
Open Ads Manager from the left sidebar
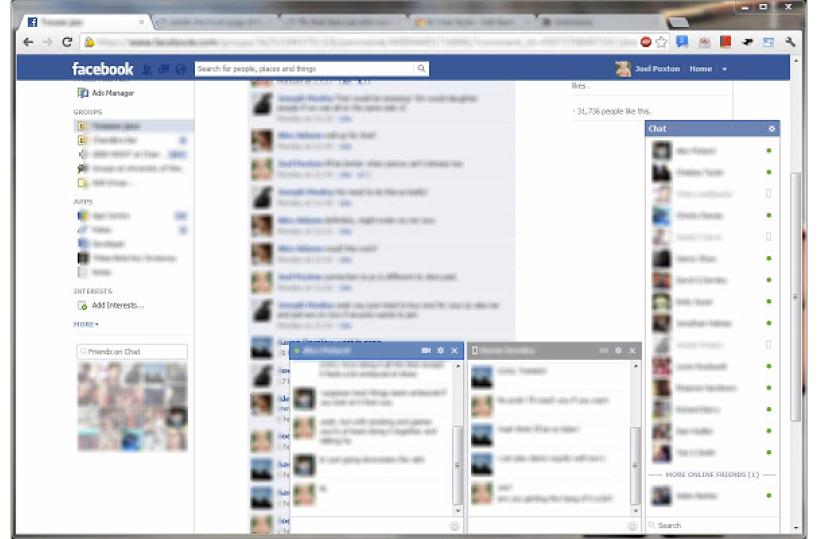tap(106, 93)
